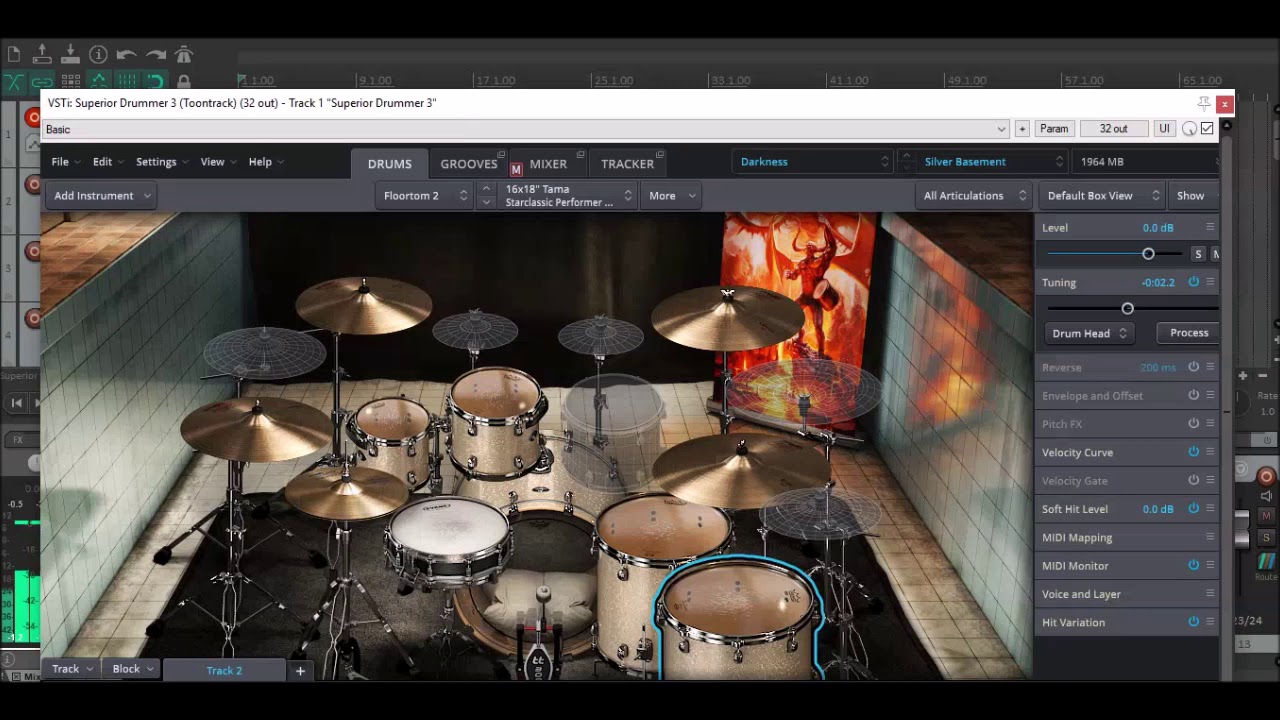Click the pin icon on the FX window

[1204, 103]
